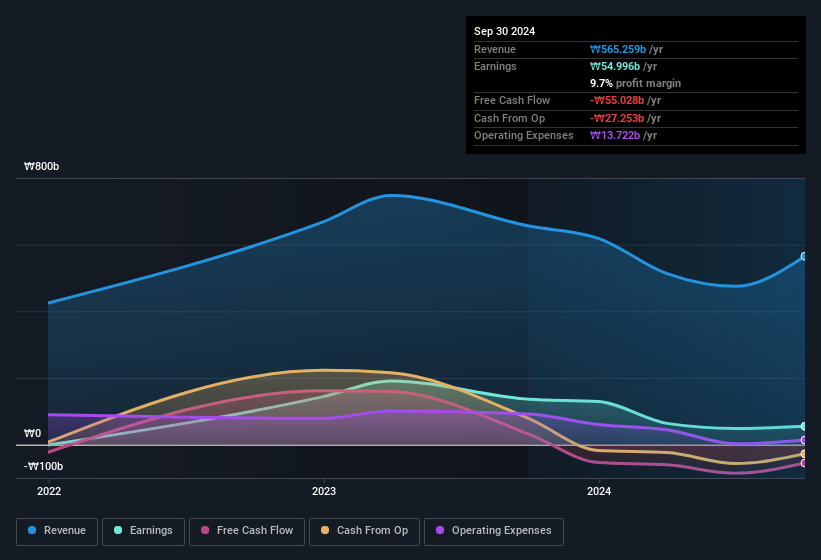The height and width of the screenshot is (560, 821).
Task: Toggle the Cash From Op legend button
Action: tap(364, 531)
